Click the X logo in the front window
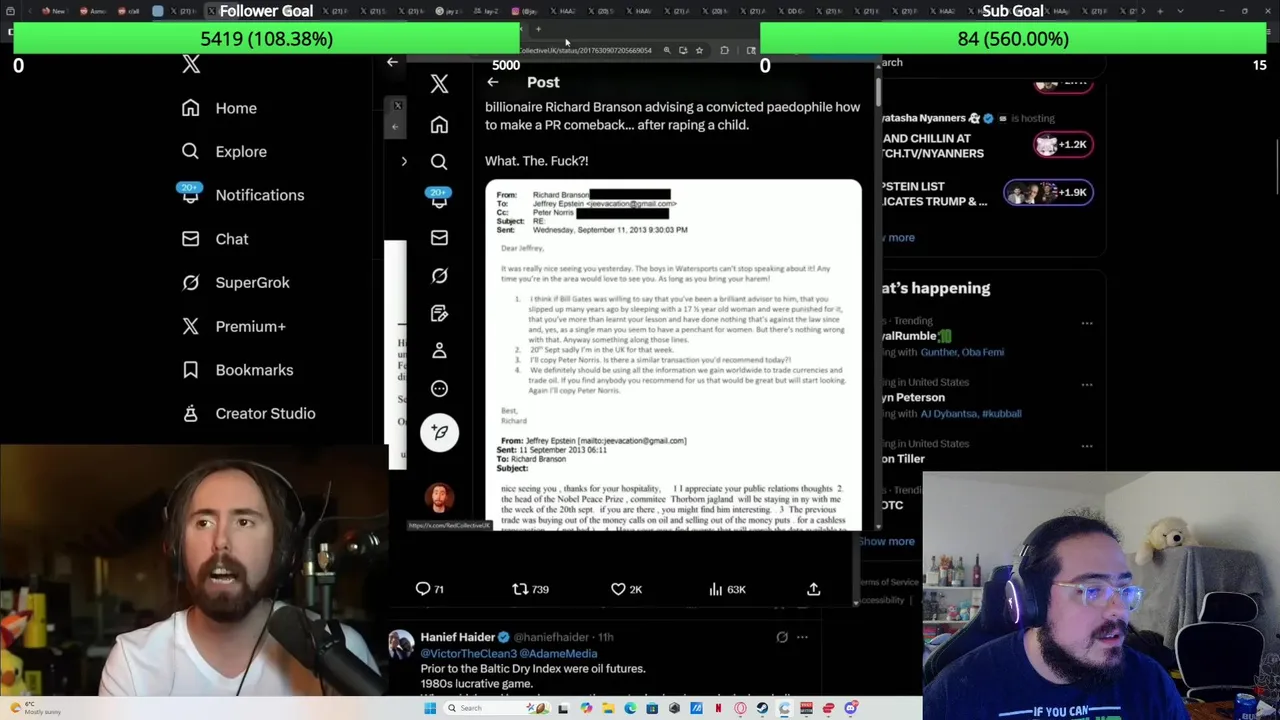Image resolution: width=1280 pixels, height=720 pixels. coord(439,84)
